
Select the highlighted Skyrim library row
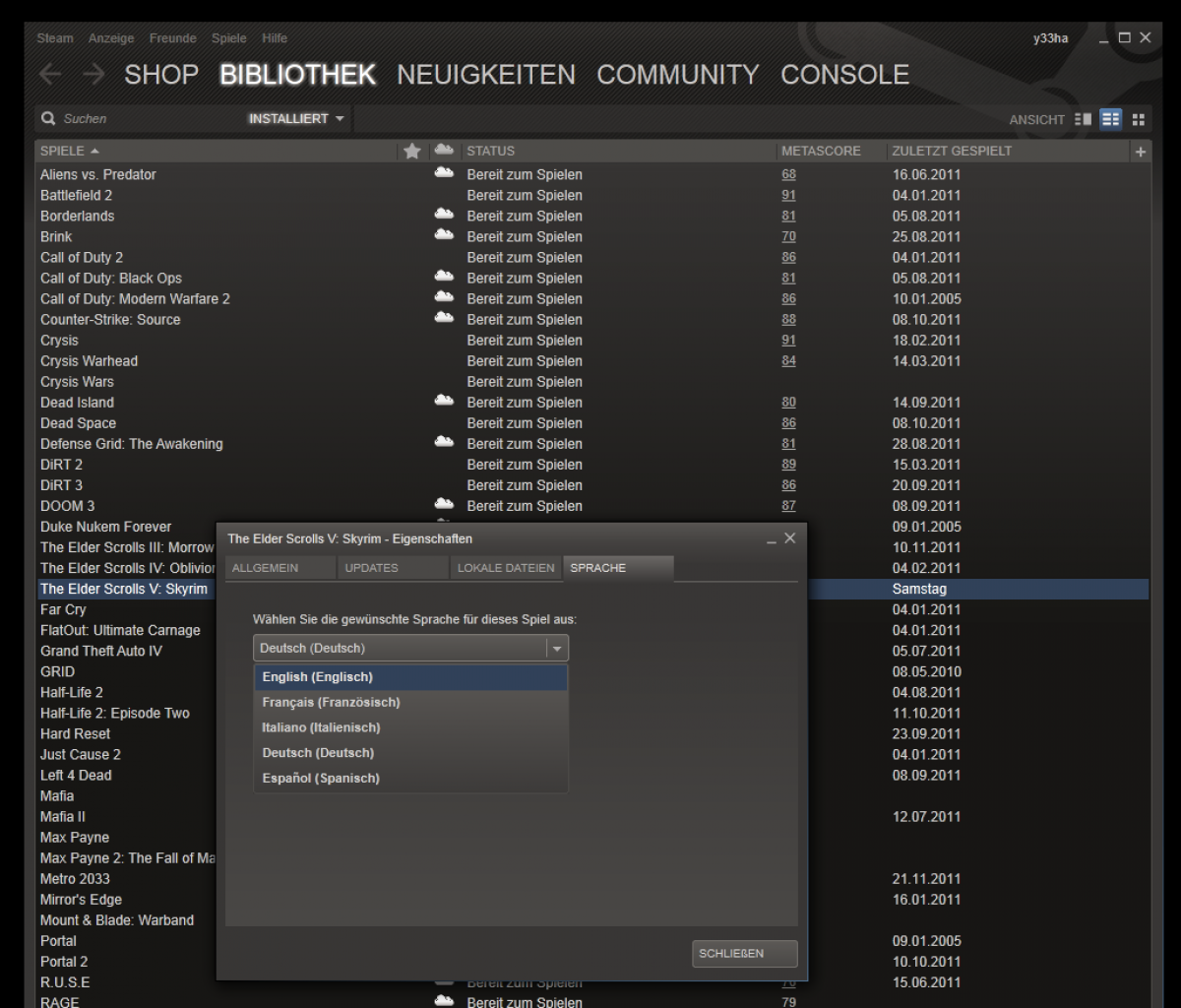126,589
